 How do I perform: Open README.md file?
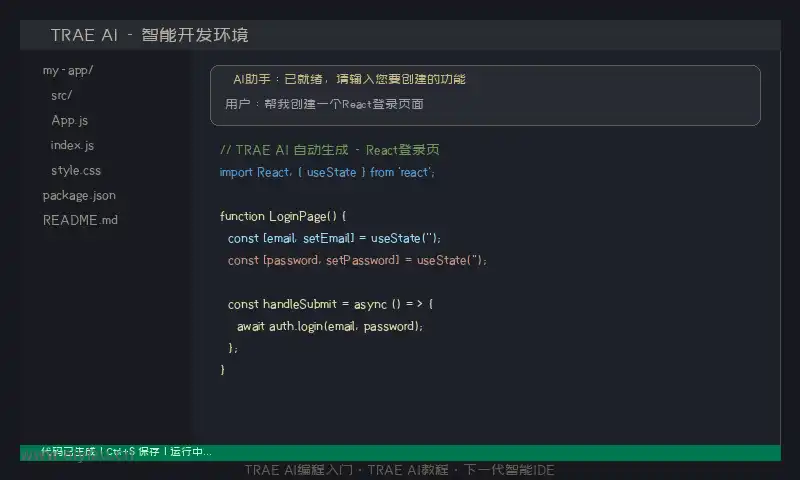pyautogui.click(x=80, y=220)
